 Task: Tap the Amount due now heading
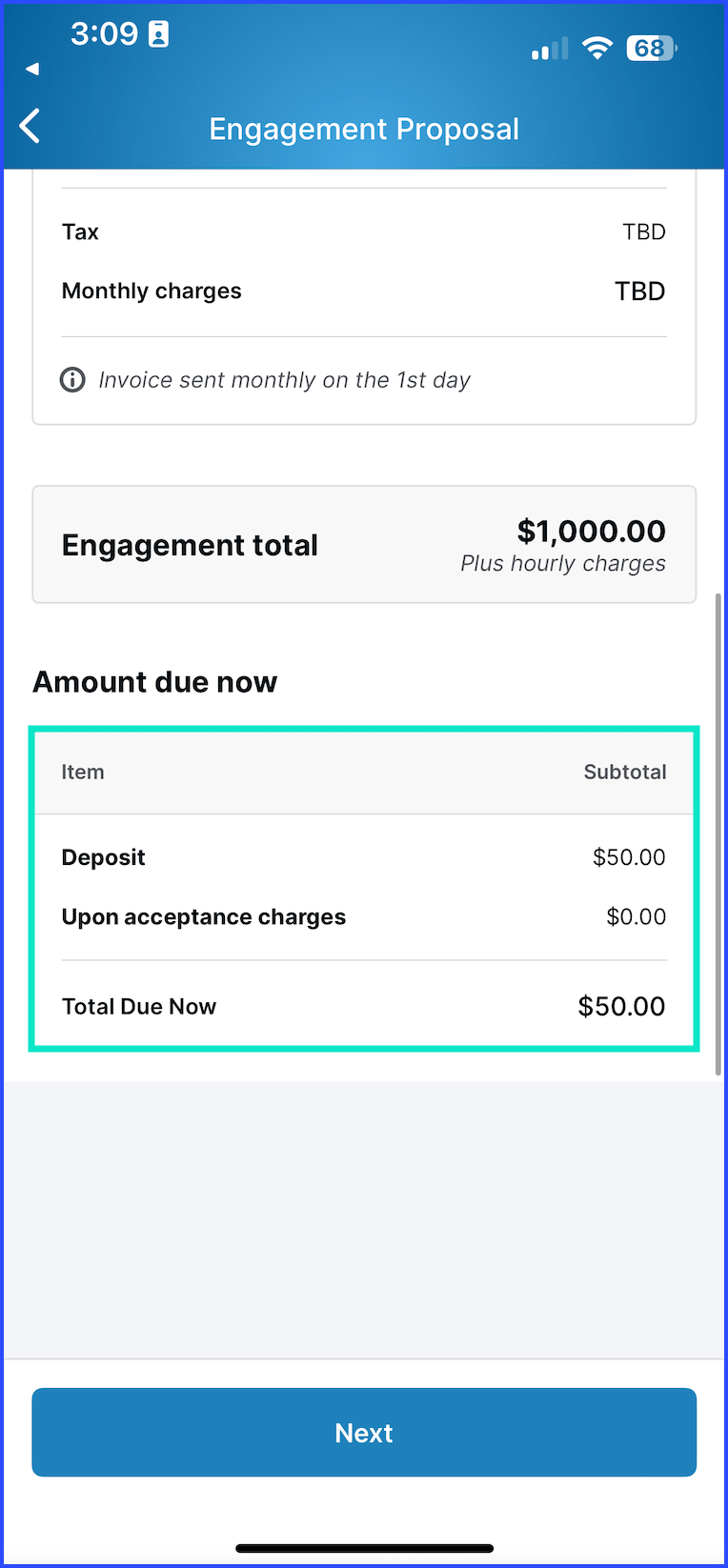pyautogui.click(x=155, y=682)
